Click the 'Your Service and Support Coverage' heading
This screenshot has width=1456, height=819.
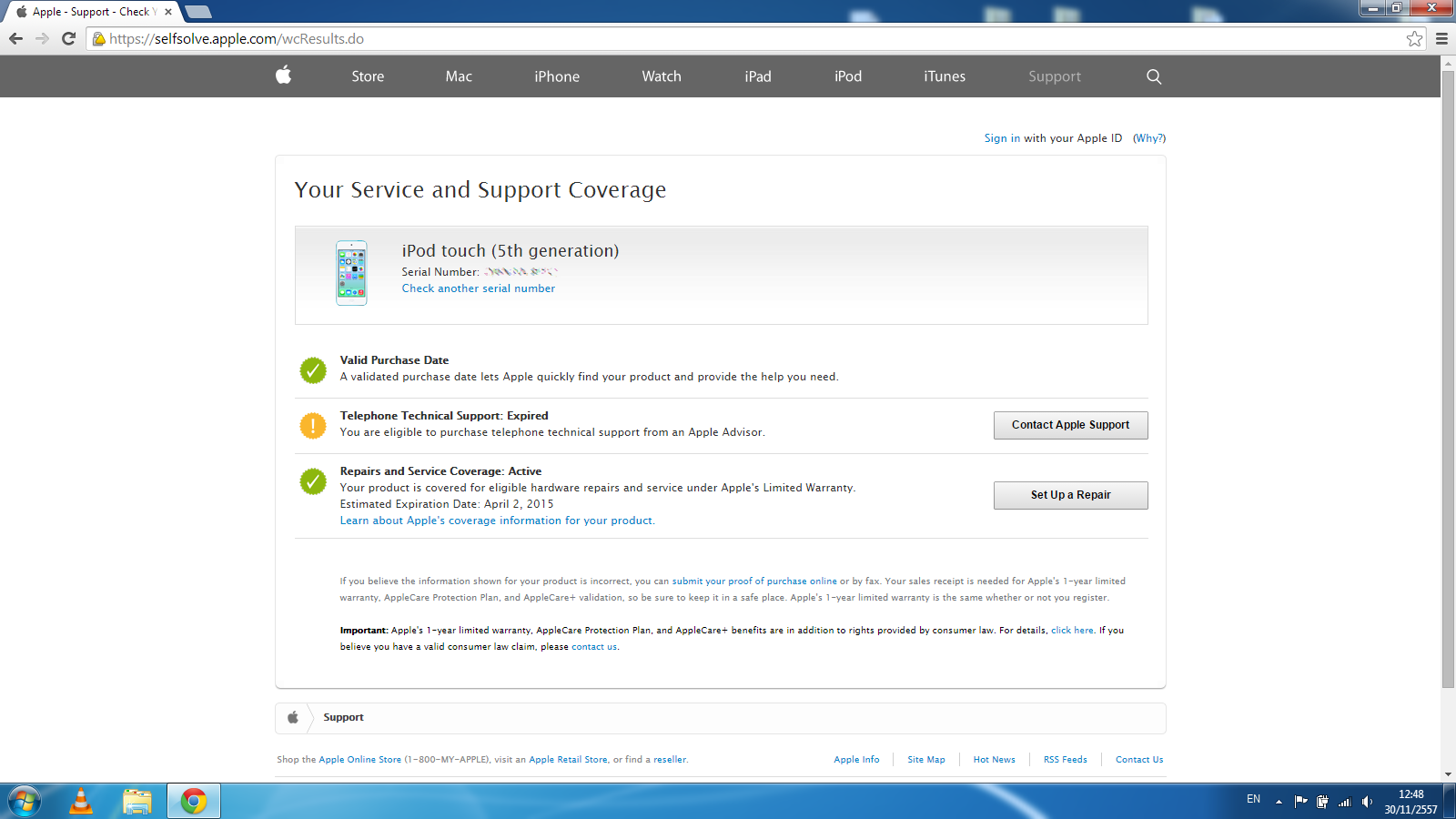(x=480, y=189)
